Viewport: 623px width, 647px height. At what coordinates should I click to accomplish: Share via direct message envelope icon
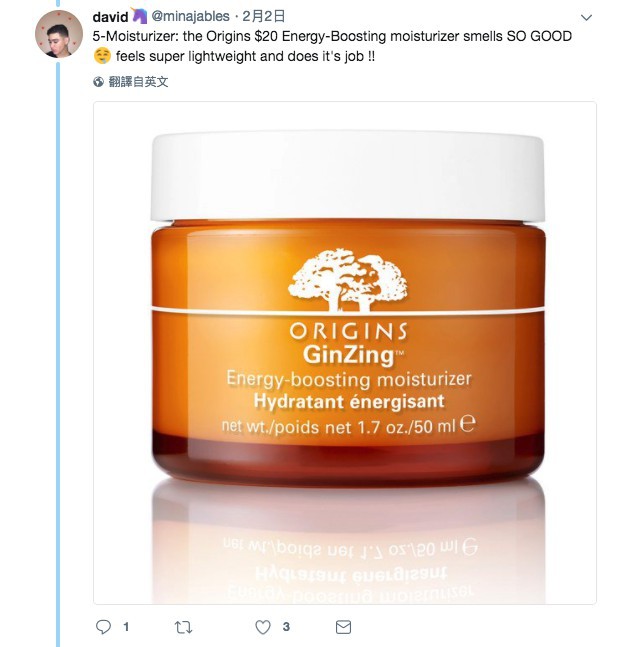(x=343, y=627)
